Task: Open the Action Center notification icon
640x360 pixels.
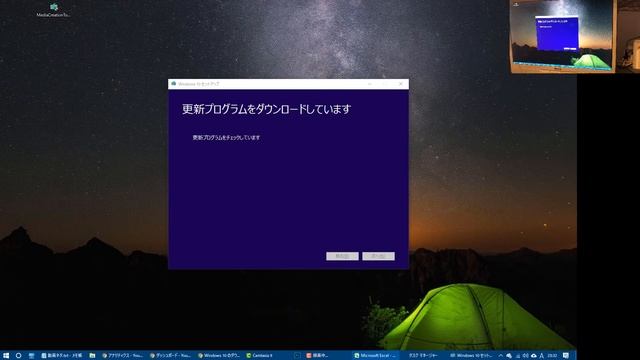Action: coord(566,356)
